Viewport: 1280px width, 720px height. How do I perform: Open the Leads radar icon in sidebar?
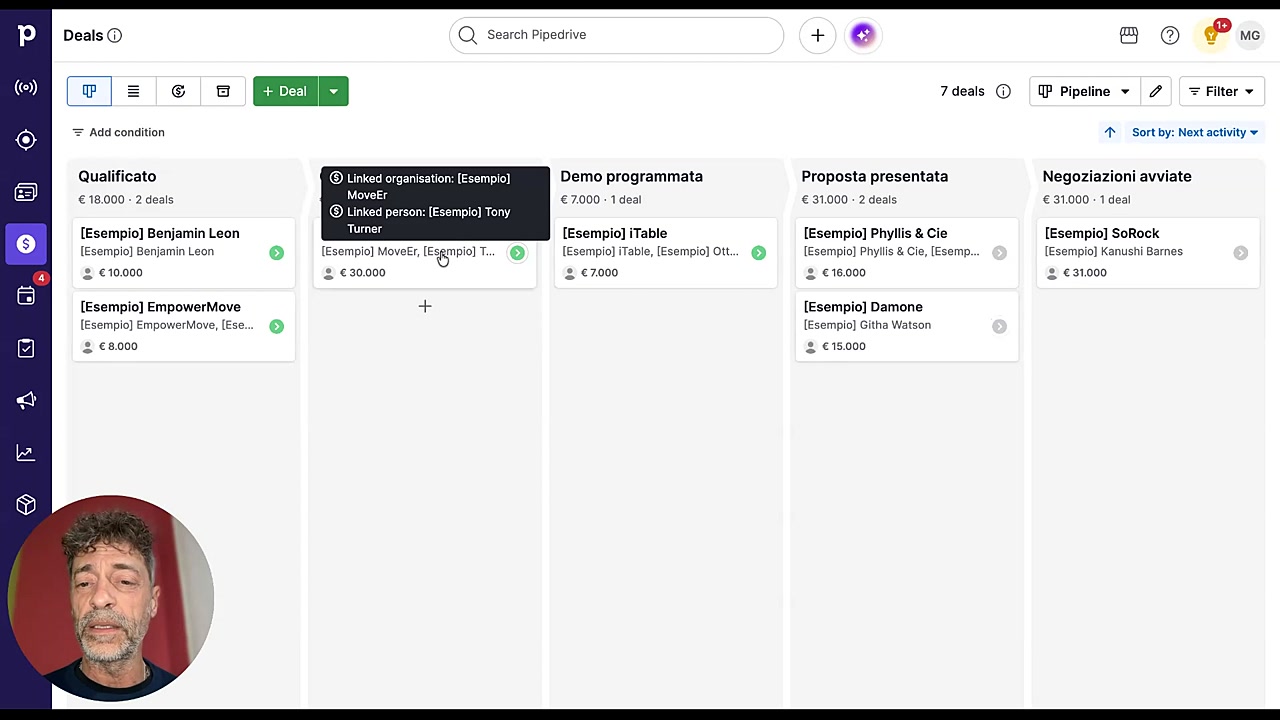click(x=26, y=88)
